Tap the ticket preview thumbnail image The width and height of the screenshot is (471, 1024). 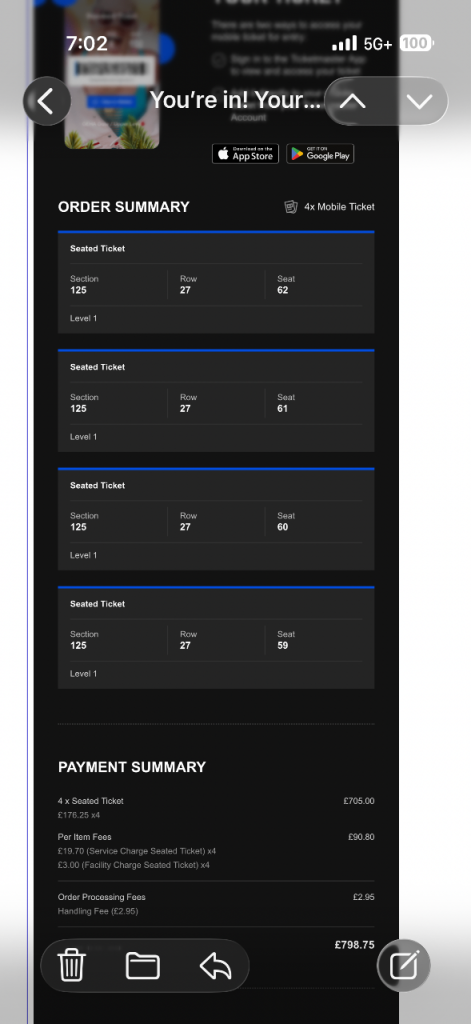click(112, 74)
